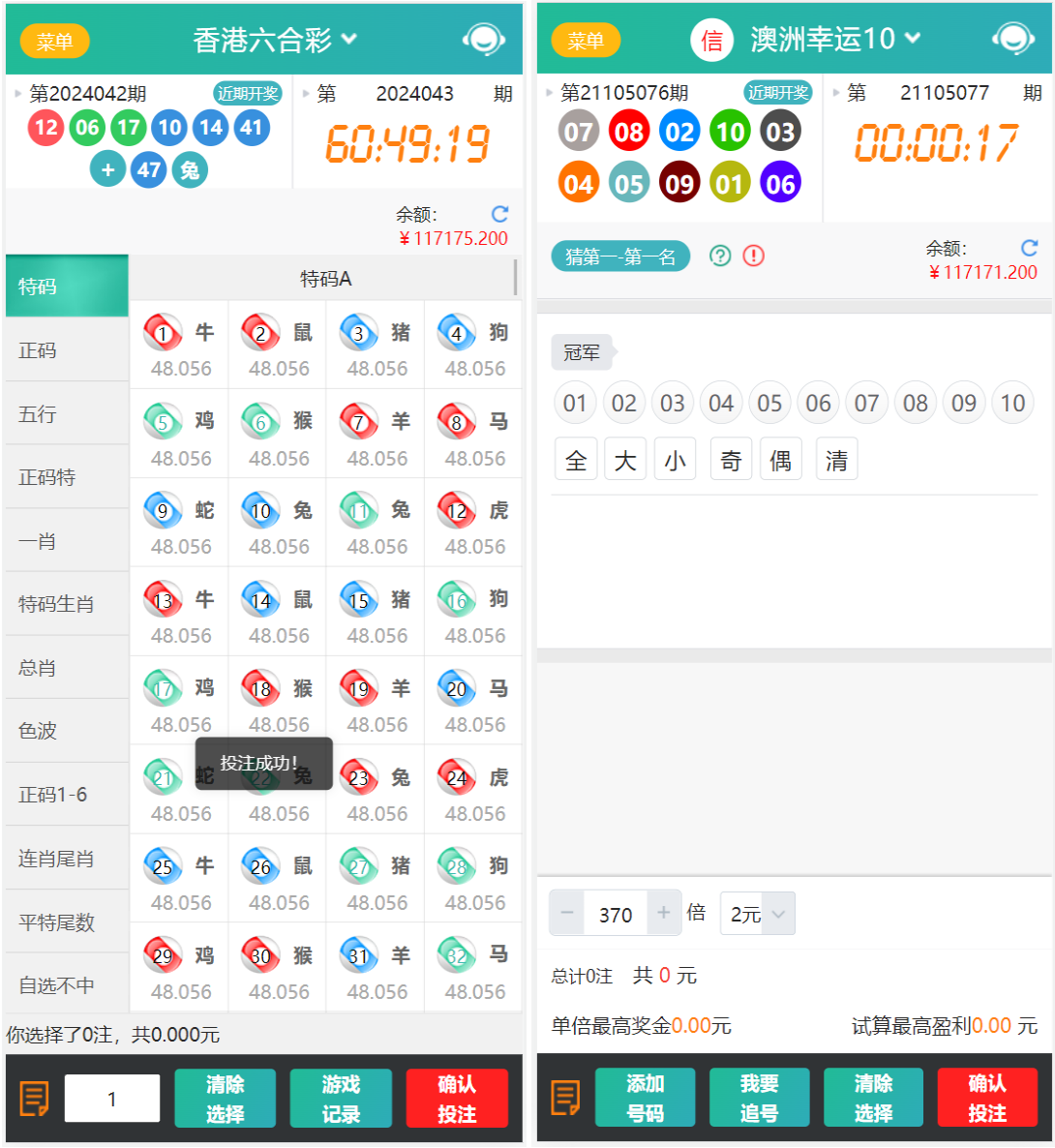
Task: Toggle the 大 quick-select option
Action: pos(625,460)
